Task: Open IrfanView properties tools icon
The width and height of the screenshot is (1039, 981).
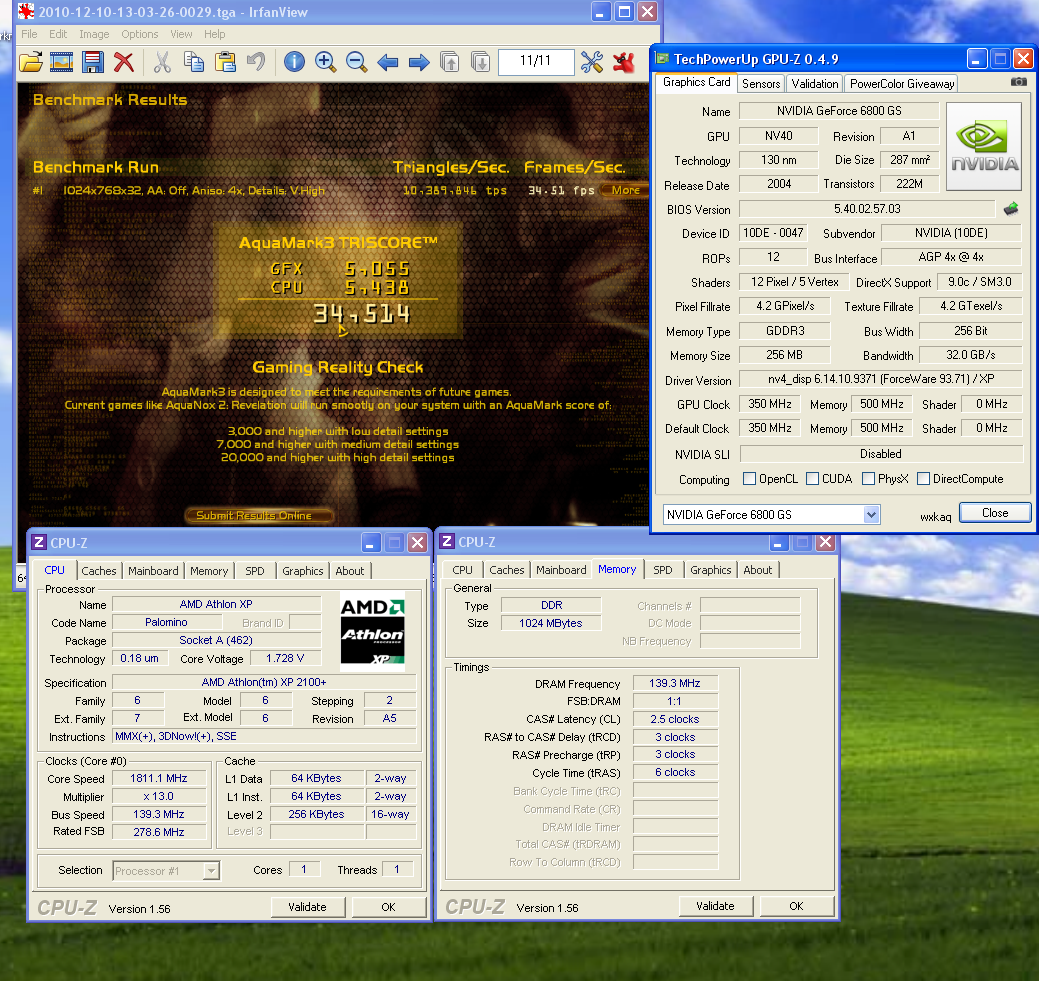Action: (592, 62)
